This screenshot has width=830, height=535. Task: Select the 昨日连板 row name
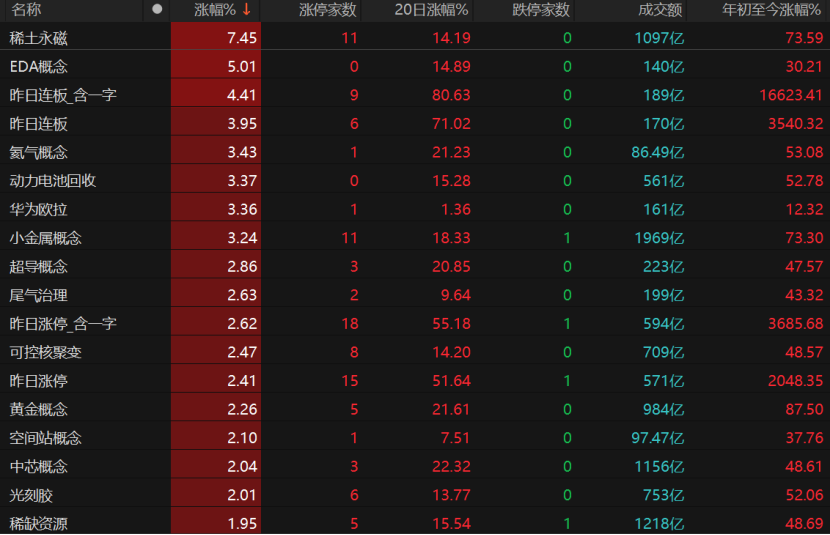tap(39, 124)
